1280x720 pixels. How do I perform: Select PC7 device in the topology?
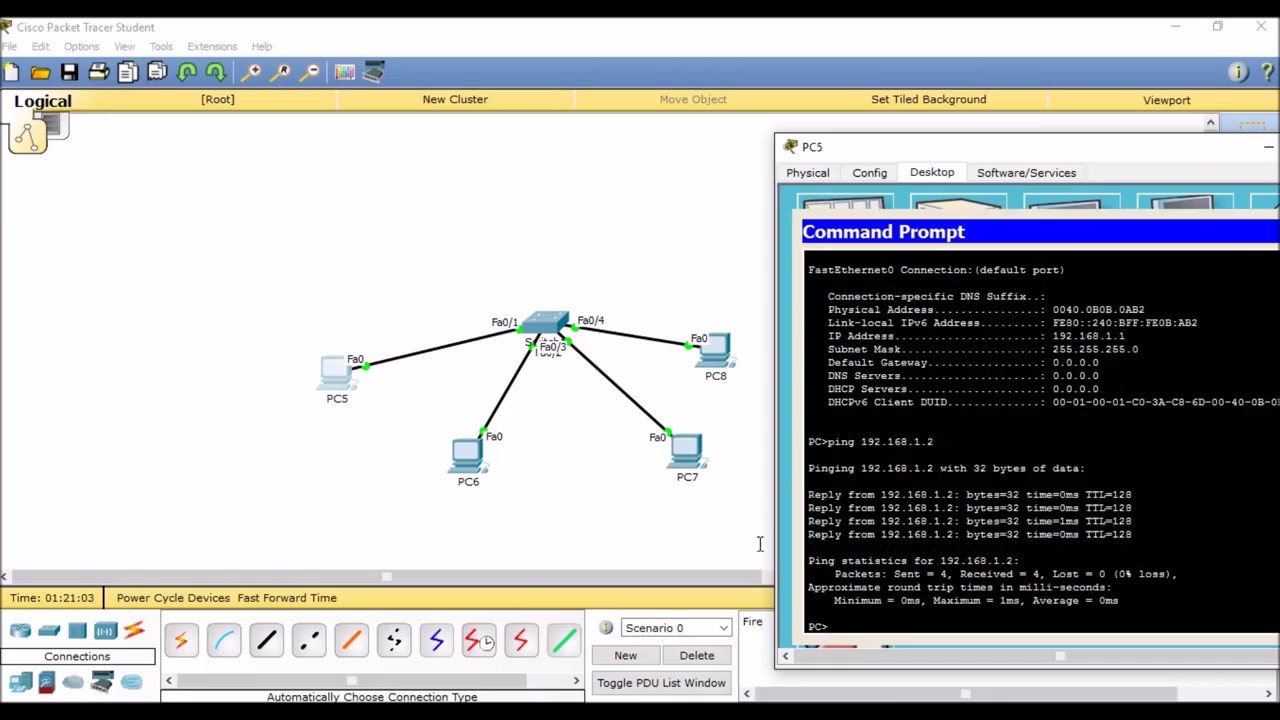pyautogui.click(x=687, y=452)
